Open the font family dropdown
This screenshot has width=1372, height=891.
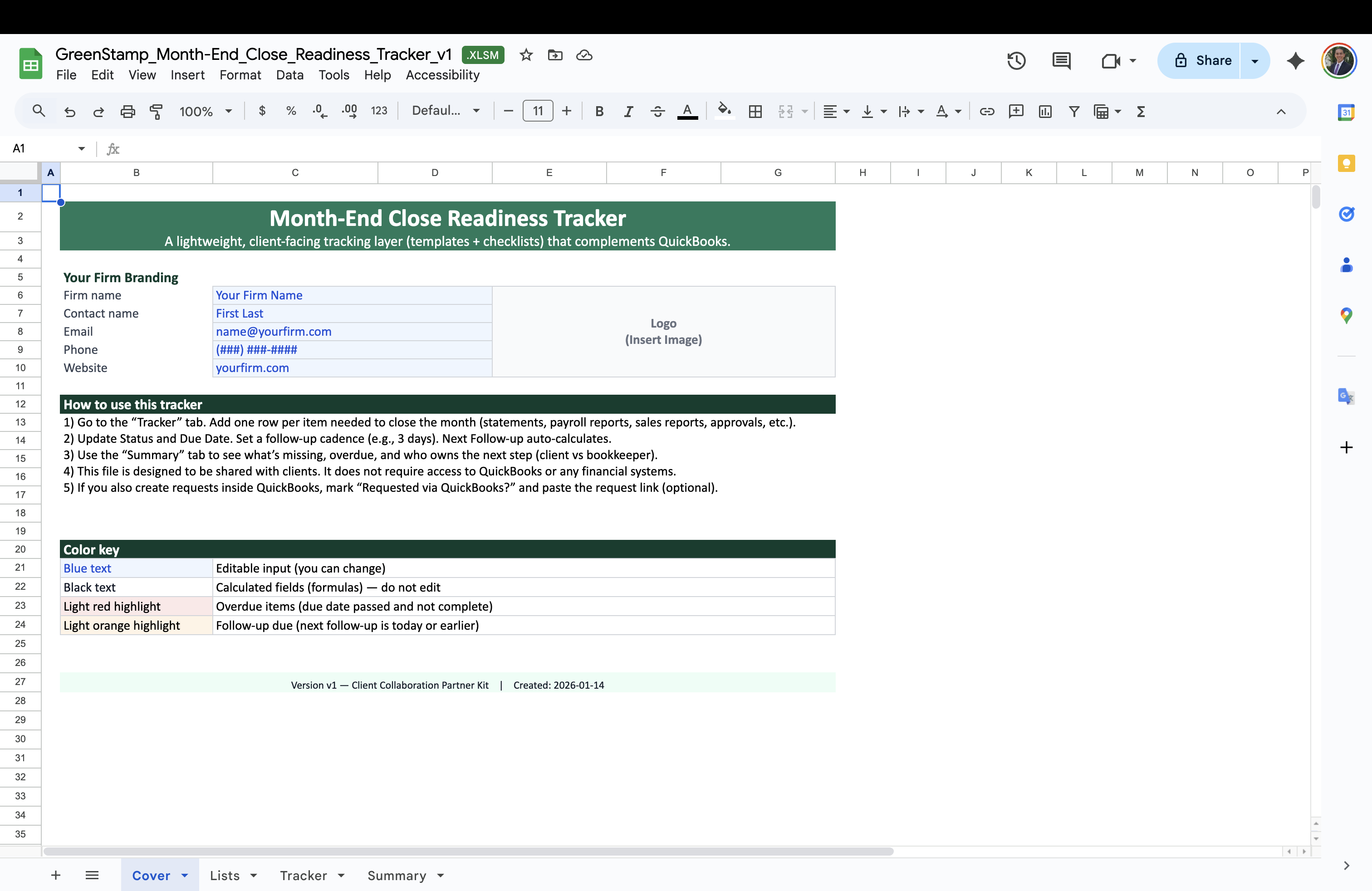click(x=445, y=111)
